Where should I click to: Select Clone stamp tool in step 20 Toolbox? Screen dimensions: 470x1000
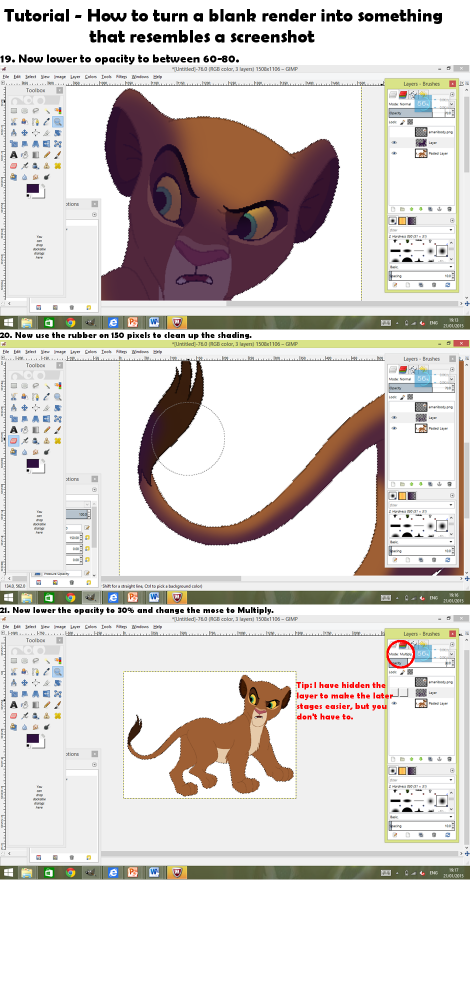click(x=47, y=441)
